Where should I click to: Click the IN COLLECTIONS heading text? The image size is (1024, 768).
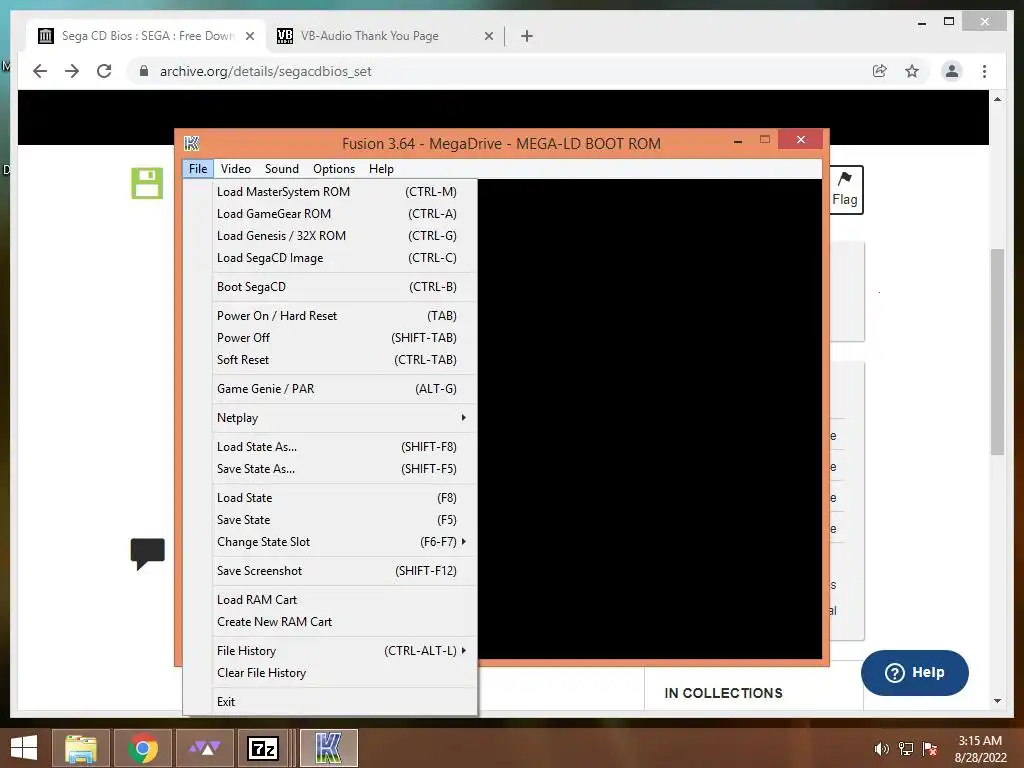pyautogui.click(x=724, y=693)
